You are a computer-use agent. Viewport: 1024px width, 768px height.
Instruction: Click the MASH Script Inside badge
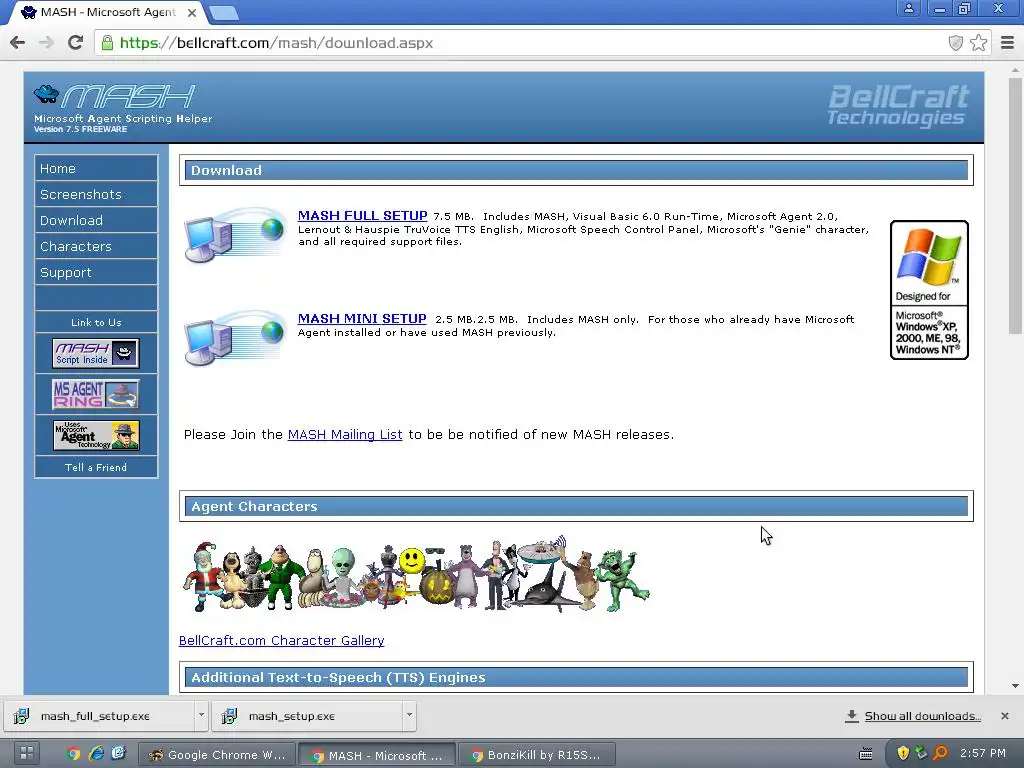click(96, 353)
